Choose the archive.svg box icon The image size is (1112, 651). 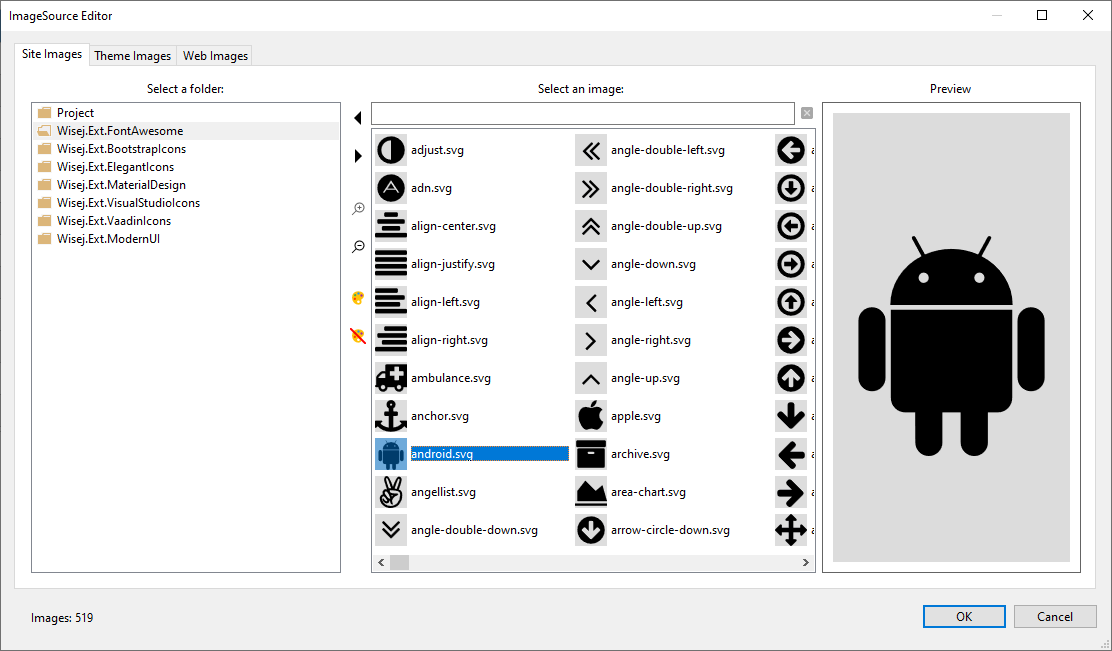591,454
